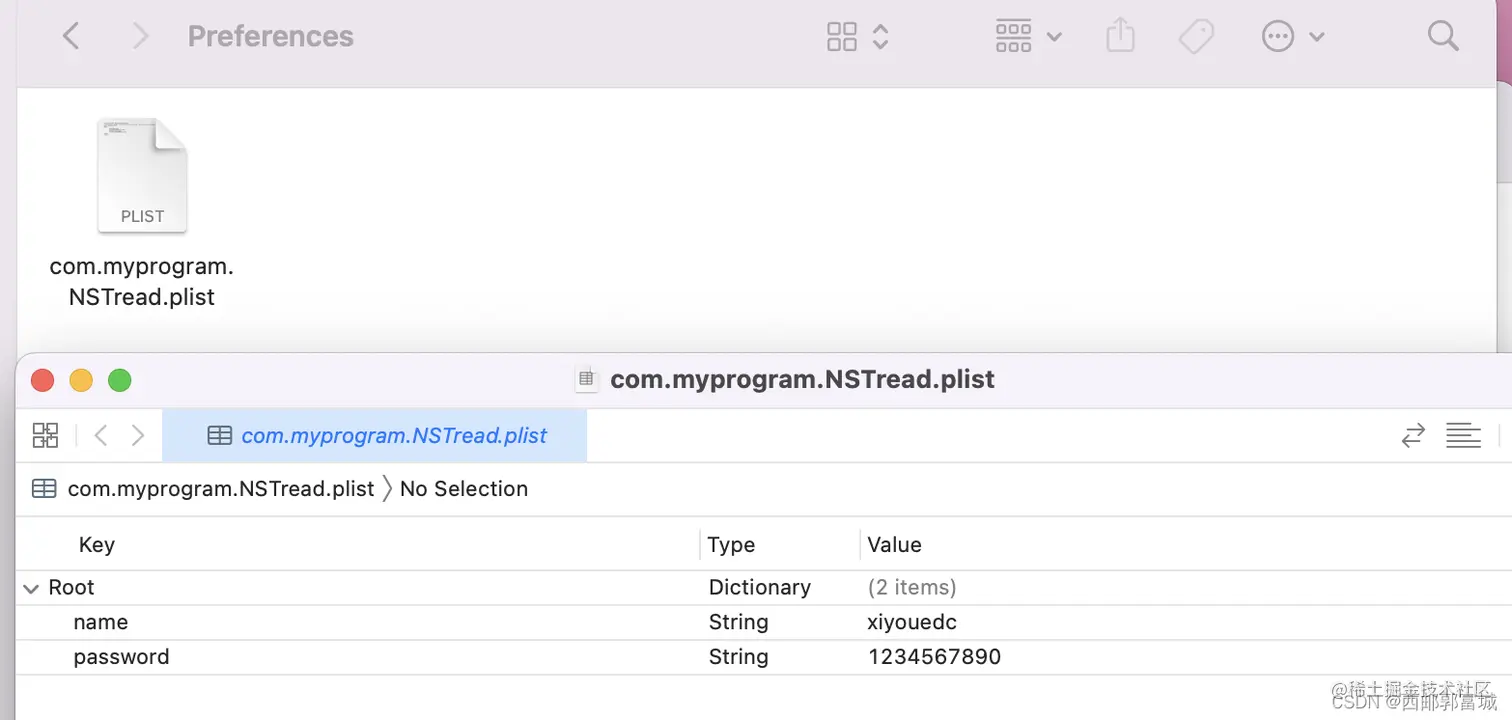Viewport: 1512px width, 720px height.
Task: Select the com.myprogram.NSTread.plist file icon
Action: tap(142, 176)
